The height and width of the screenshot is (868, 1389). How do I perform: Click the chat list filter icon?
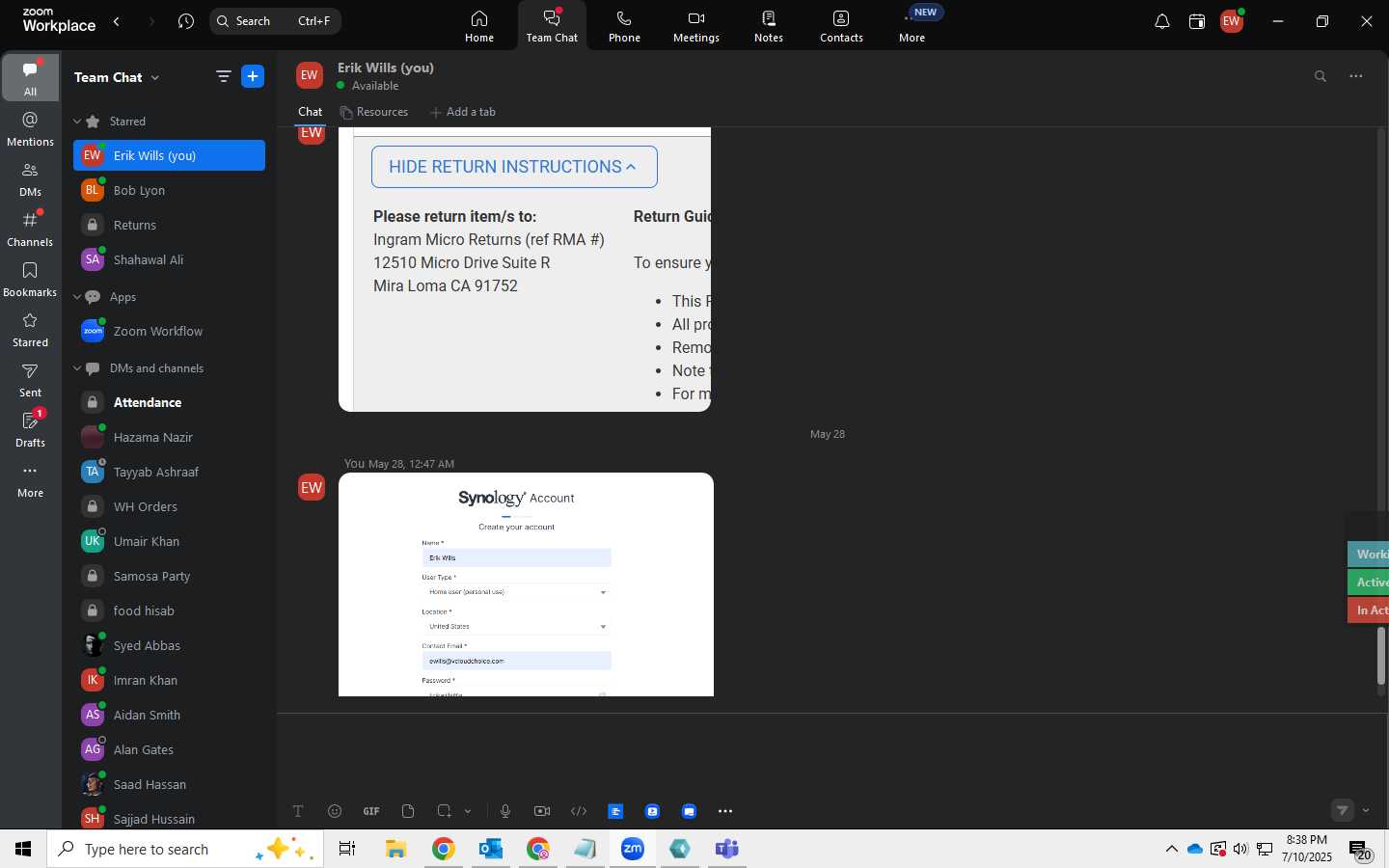[223, 77]
